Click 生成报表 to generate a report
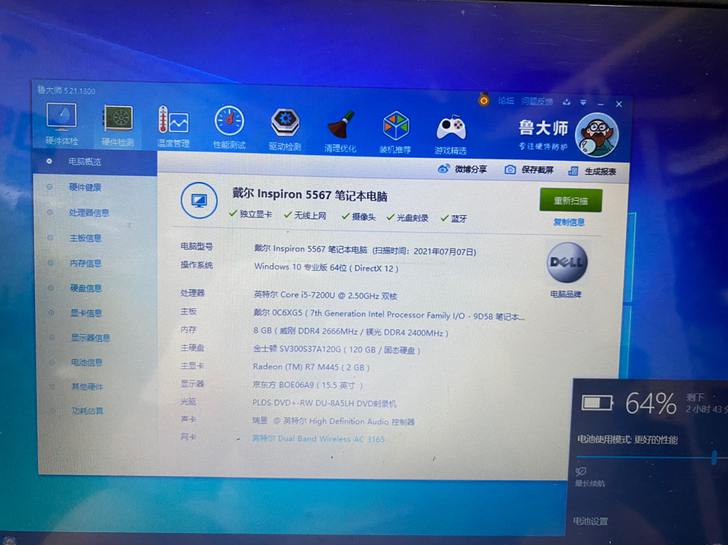The height and width of the screenshot is (545, 728). [592, 171]
